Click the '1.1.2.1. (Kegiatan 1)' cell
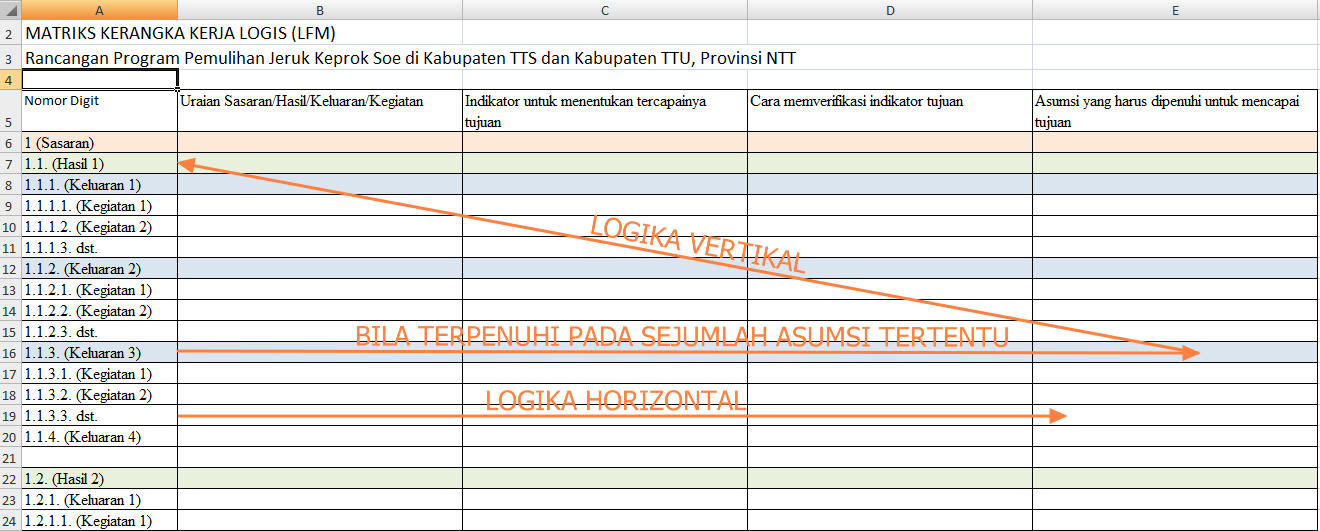This screenshot has height=531, width=1320. (x=99, y=290)
